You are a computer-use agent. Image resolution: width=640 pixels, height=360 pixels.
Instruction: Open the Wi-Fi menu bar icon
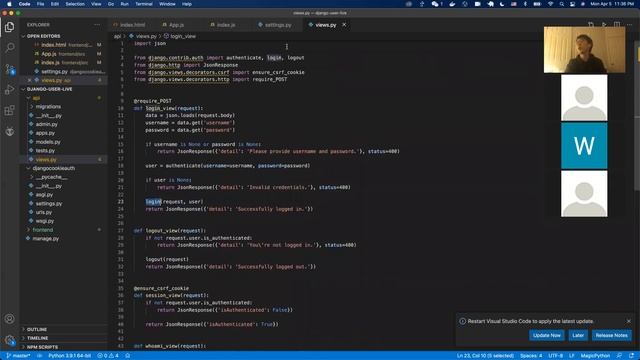click(550, 4)
